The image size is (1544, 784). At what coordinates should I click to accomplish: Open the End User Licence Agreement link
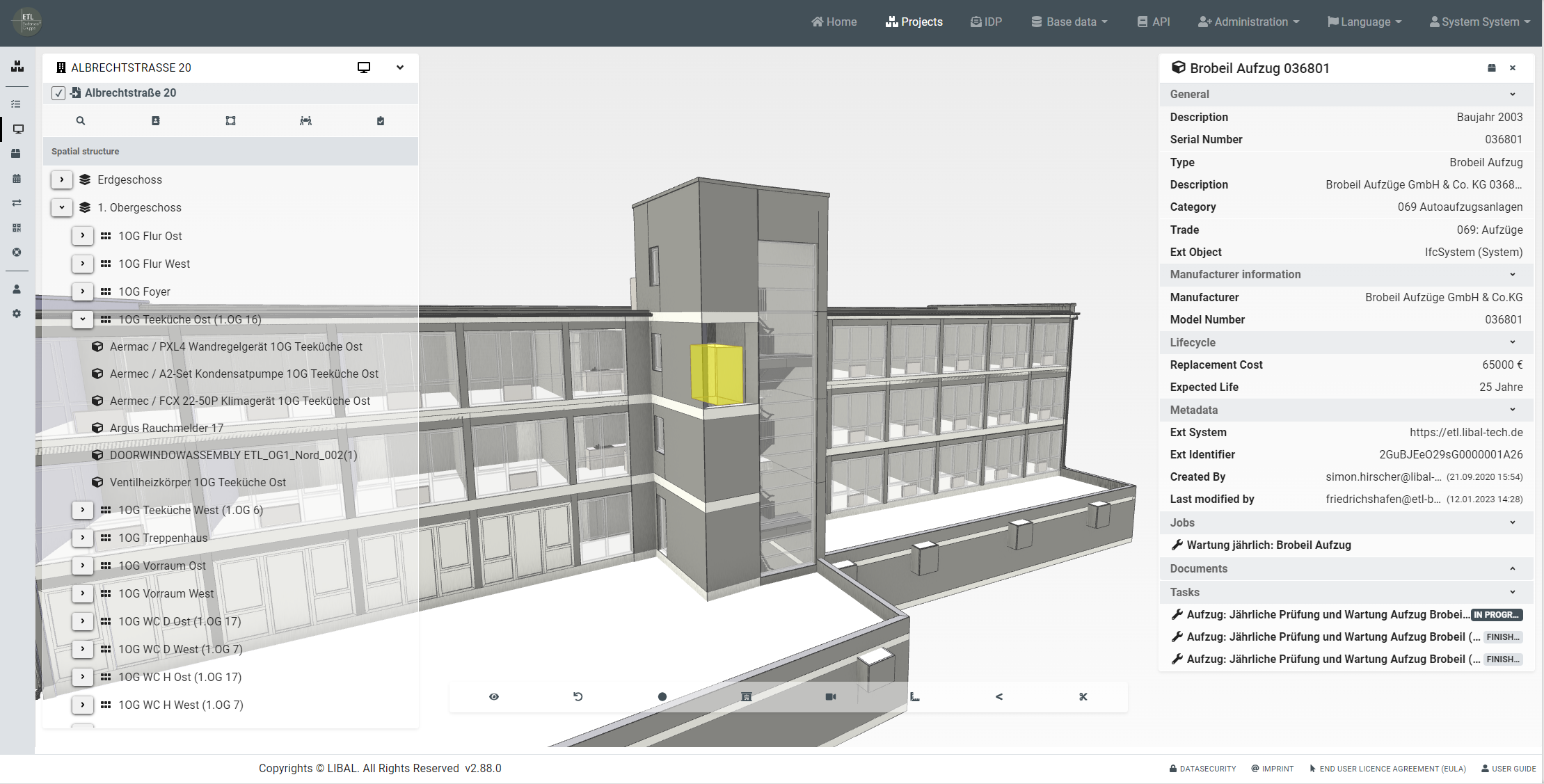[x=1387, y=769]
